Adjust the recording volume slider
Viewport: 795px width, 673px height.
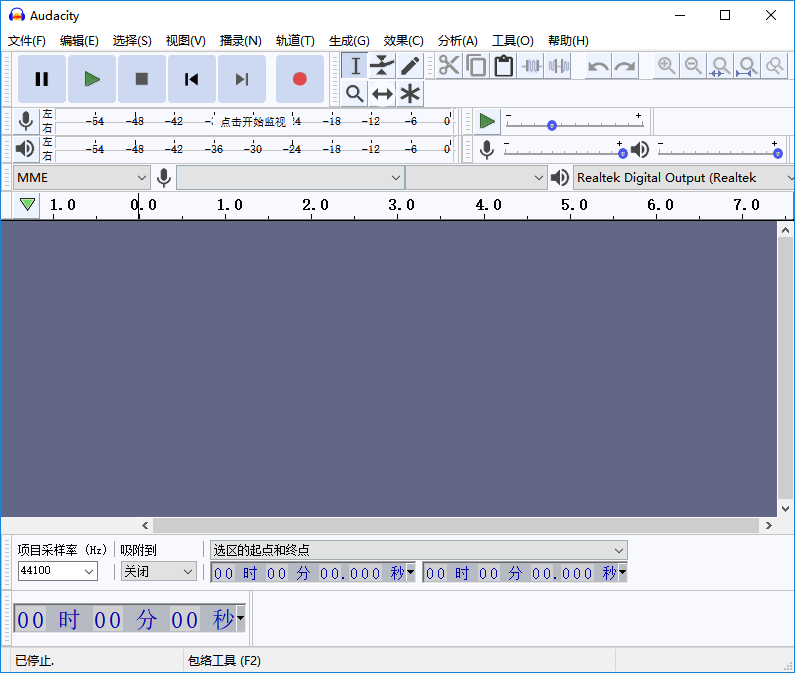[623, 153]
